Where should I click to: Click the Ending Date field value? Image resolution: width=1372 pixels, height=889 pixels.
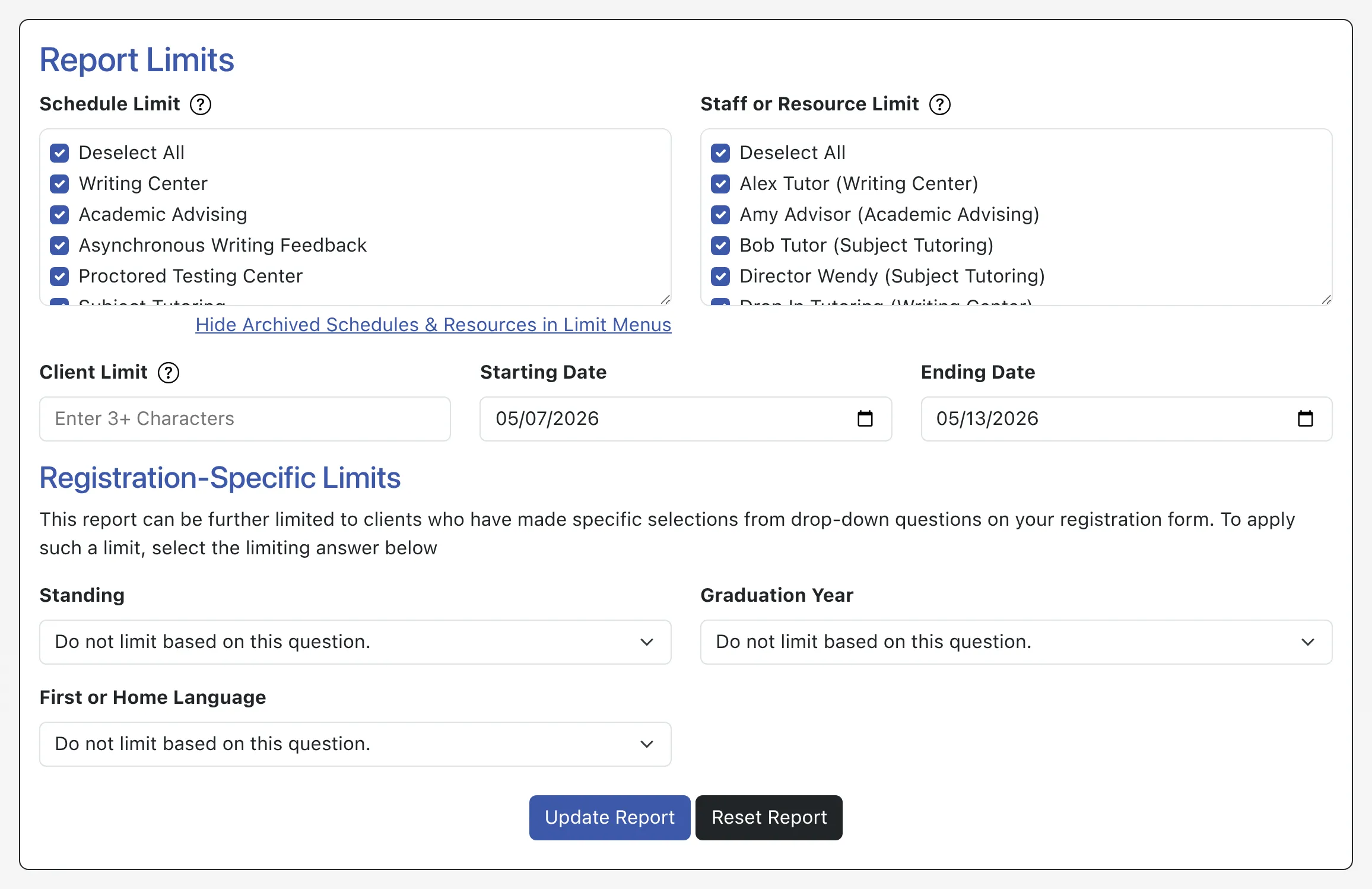987,418
